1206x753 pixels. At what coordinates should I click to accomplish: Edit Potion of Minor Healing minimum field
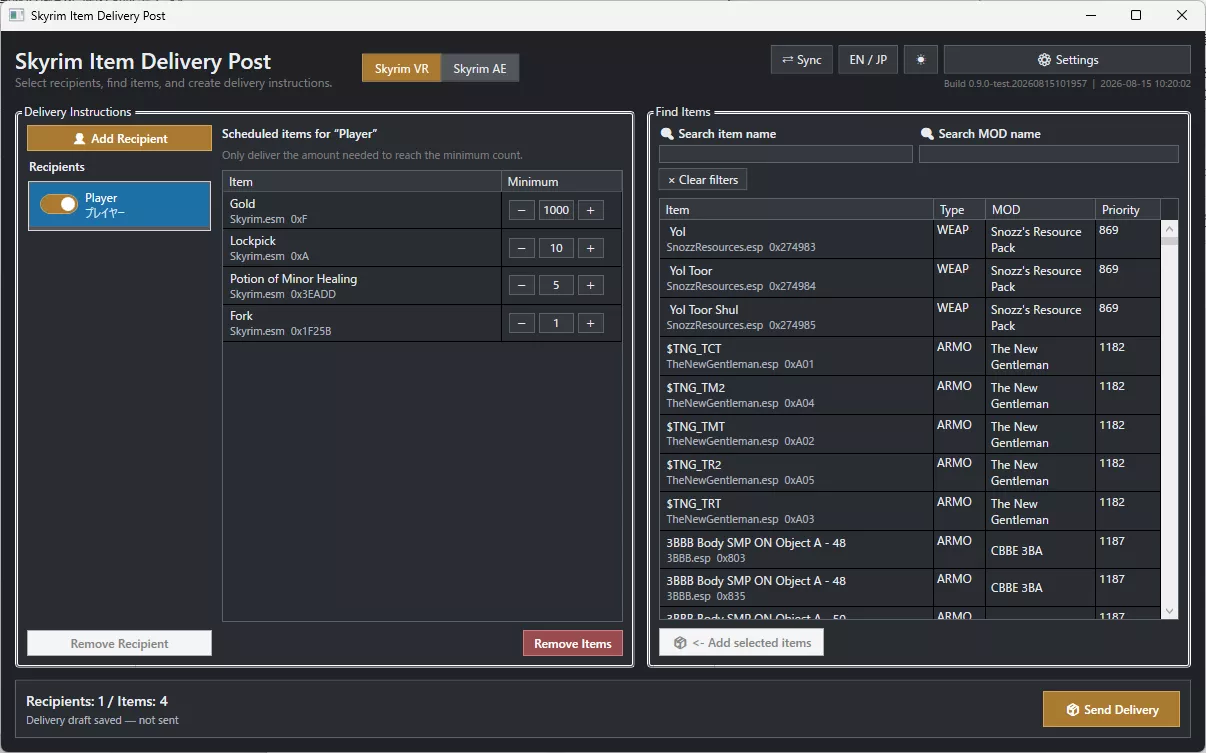(x=556, y=285)
